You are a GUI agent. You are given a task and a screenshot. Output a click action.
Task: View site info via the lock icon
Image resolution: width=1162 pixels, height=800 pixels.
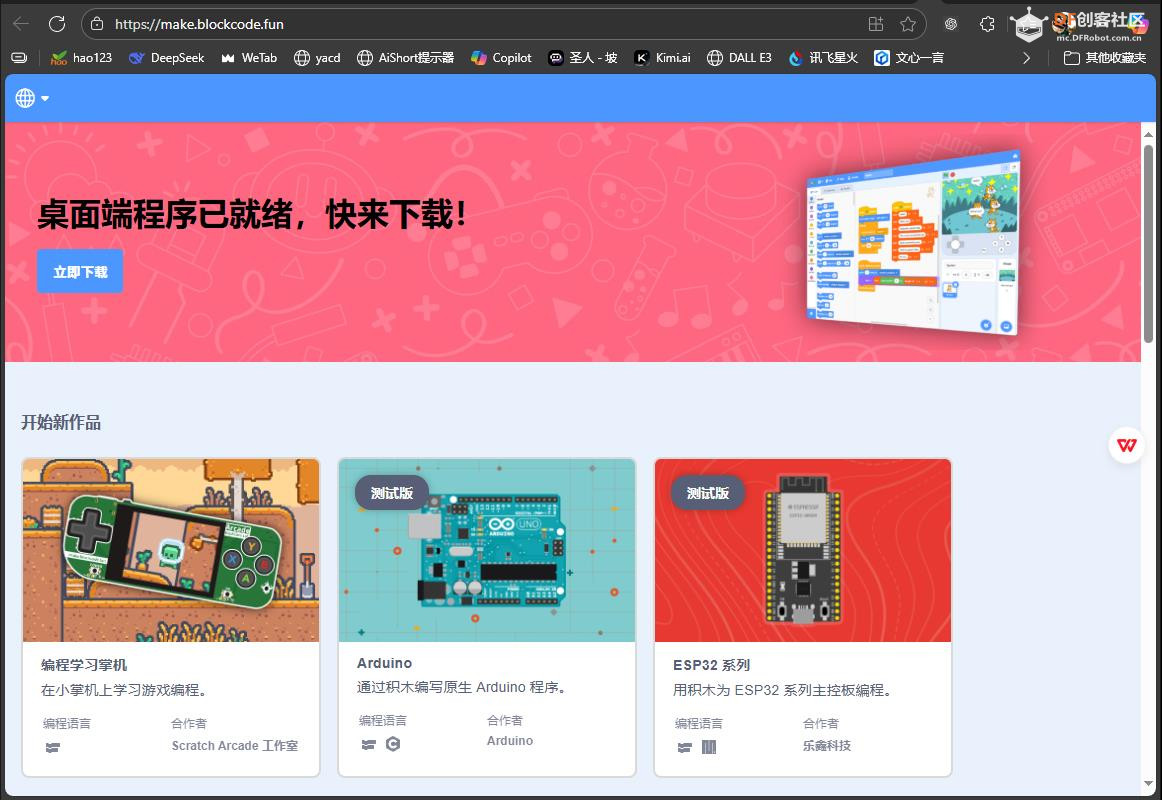tap(97, 24)
